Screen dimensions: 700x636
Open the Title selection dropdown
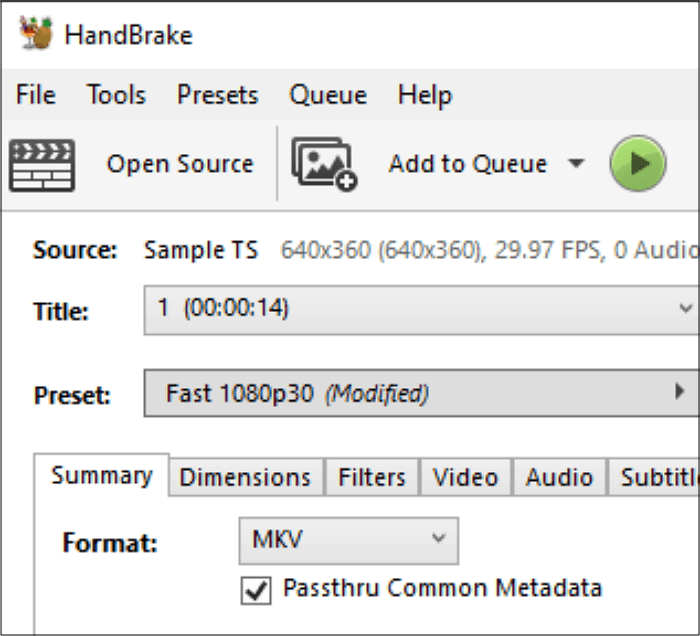(x=420, y=309)
